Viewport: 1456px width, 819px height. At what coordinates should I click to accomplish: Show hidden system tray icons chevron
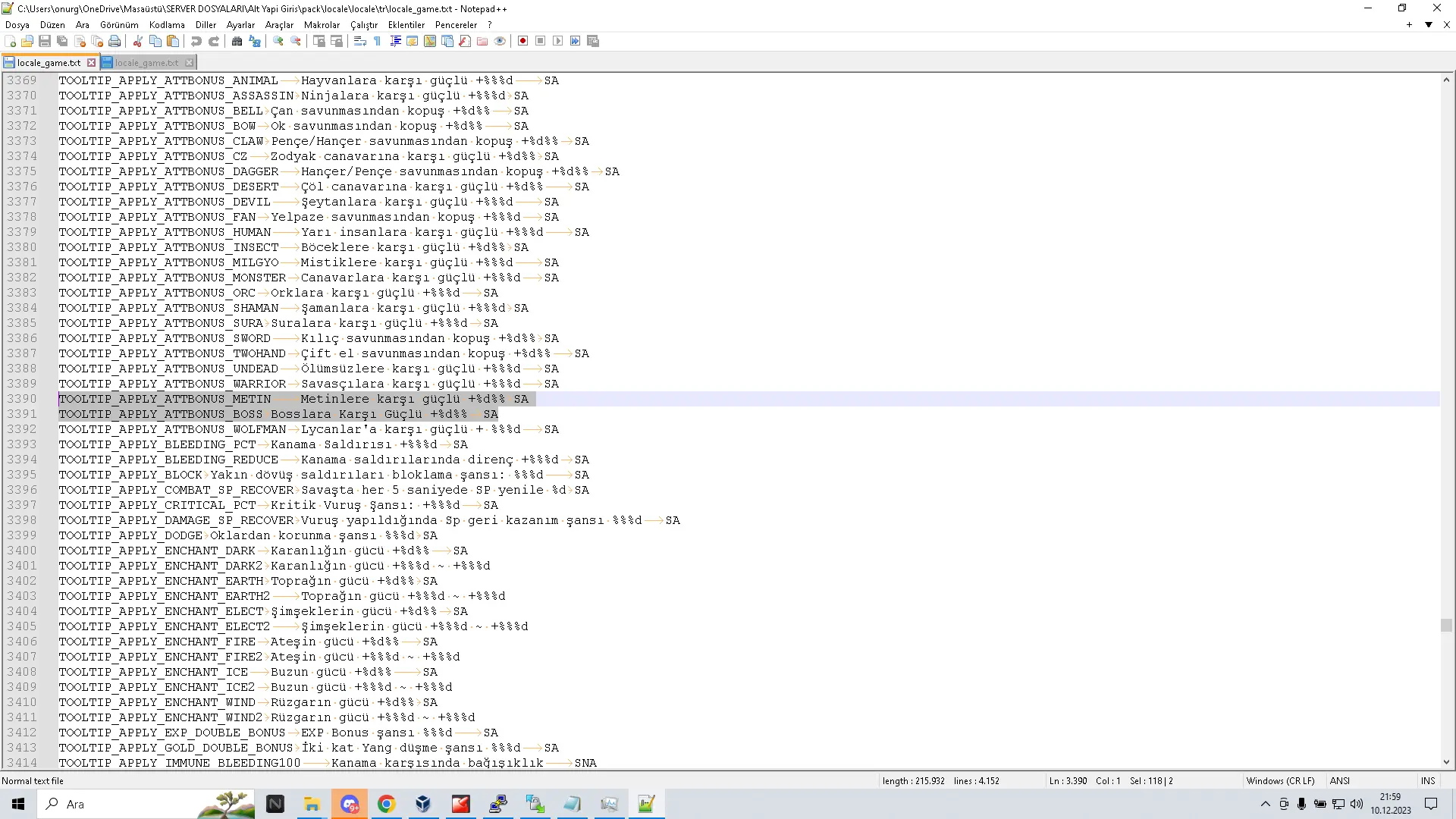click(x=1265, y=804)
